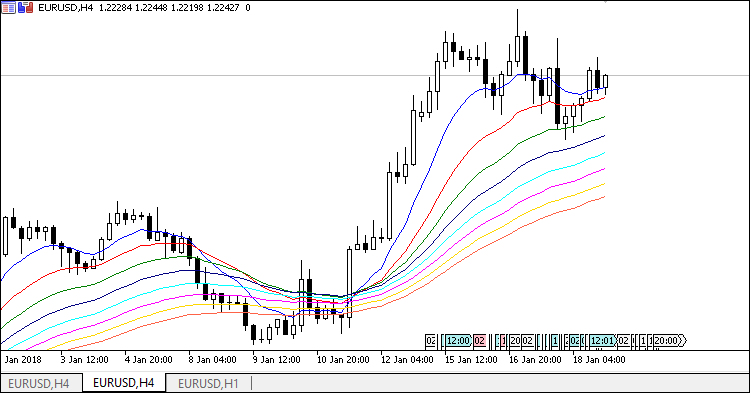Screen dimensions: 750x393
Task: Click the 3 Jan 12:00 time axis label
Action: (x=85, y=360)
